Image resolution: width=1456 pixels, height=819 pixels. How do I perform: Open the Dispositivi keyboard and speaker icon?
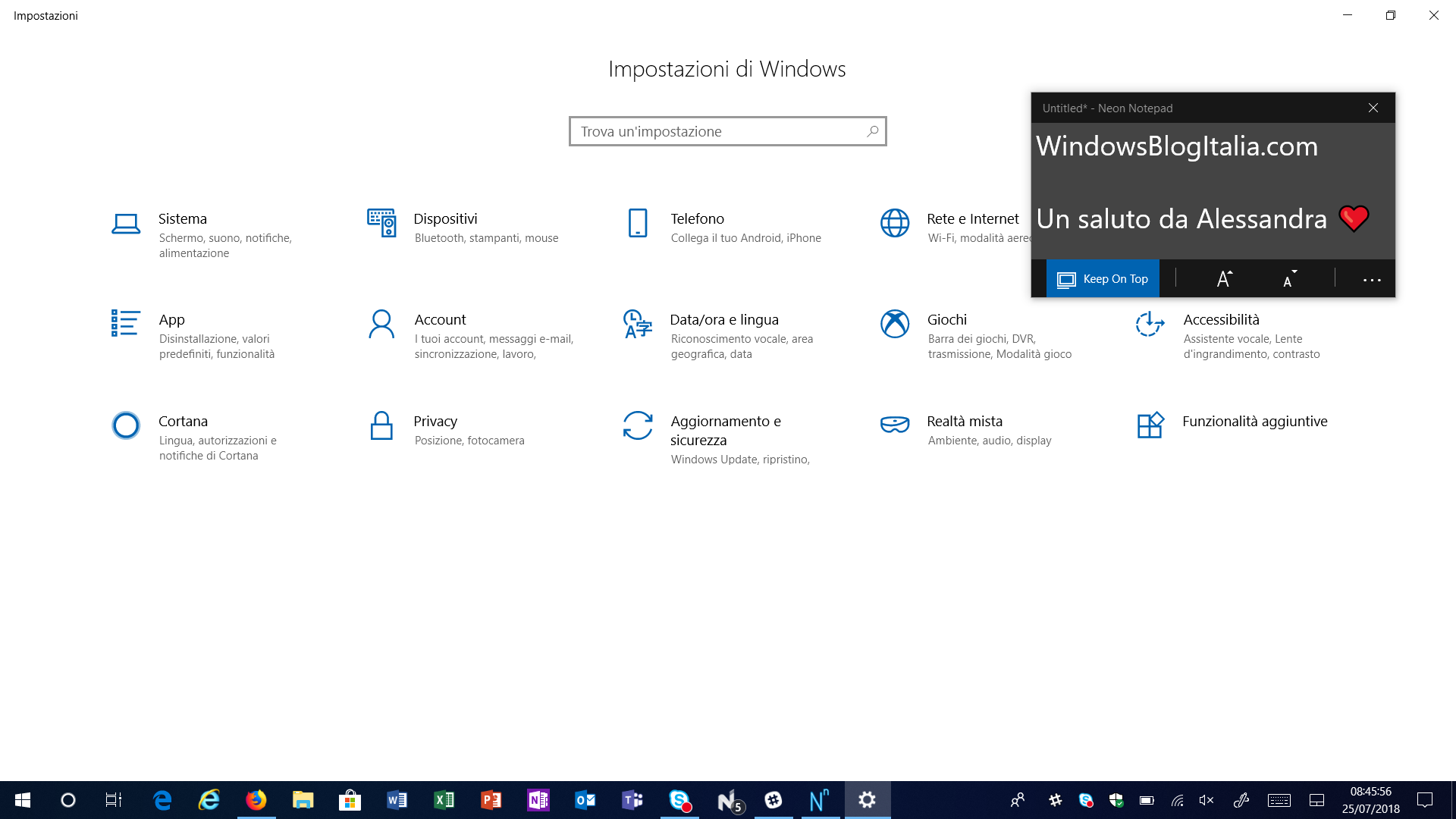pos(381,223)
